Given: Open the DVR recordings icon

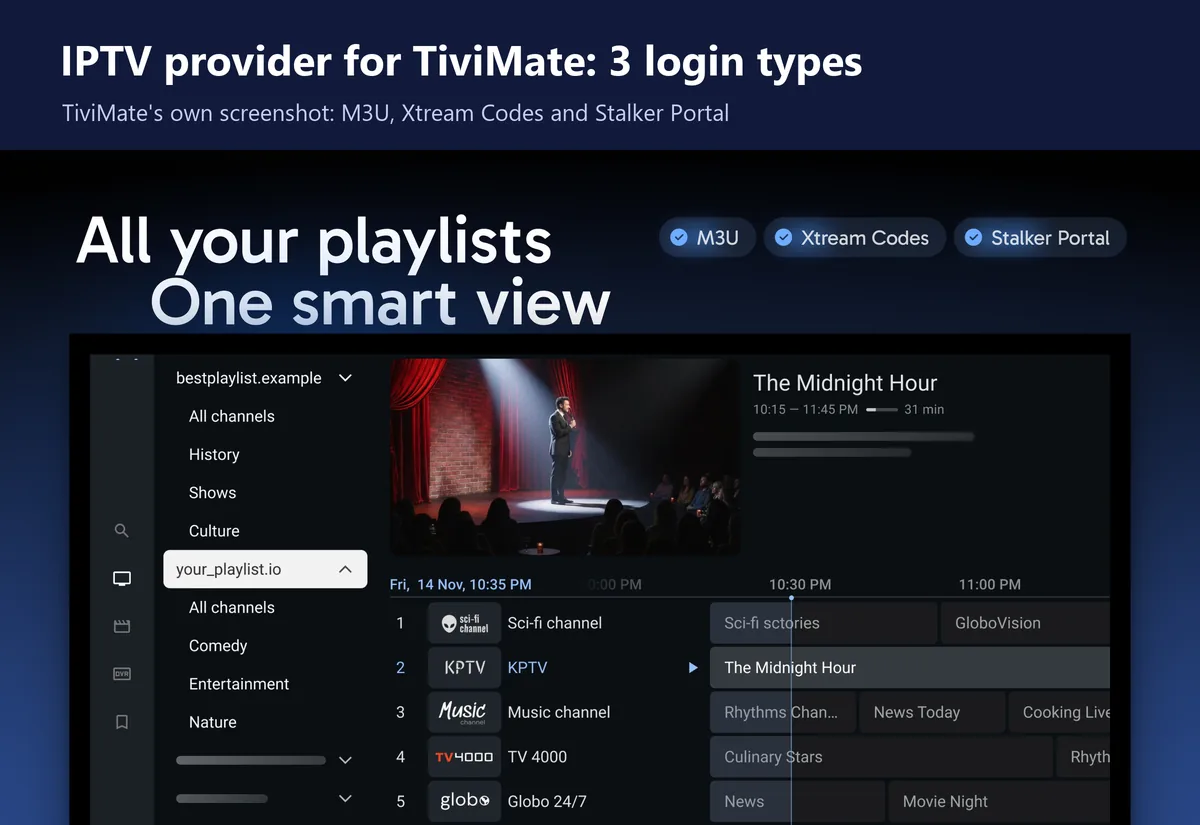Looking at the screenshot, I should click(122, 674).
